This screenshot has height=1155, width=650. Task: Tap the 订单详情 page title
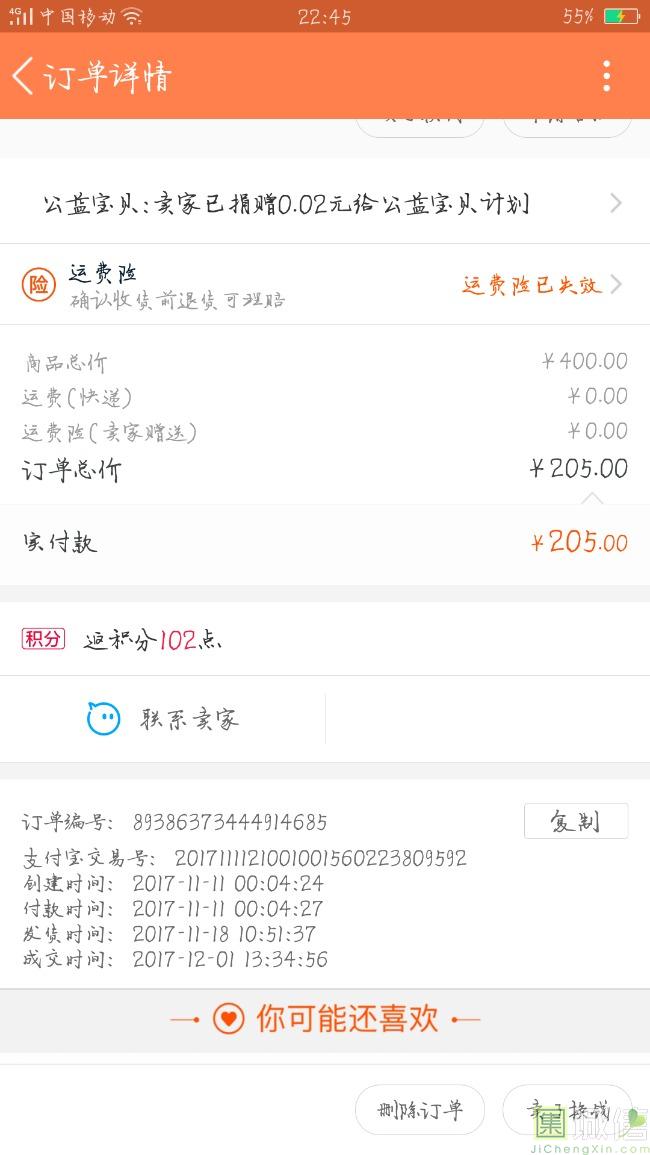pyautogui.click(x=108, y=77)
